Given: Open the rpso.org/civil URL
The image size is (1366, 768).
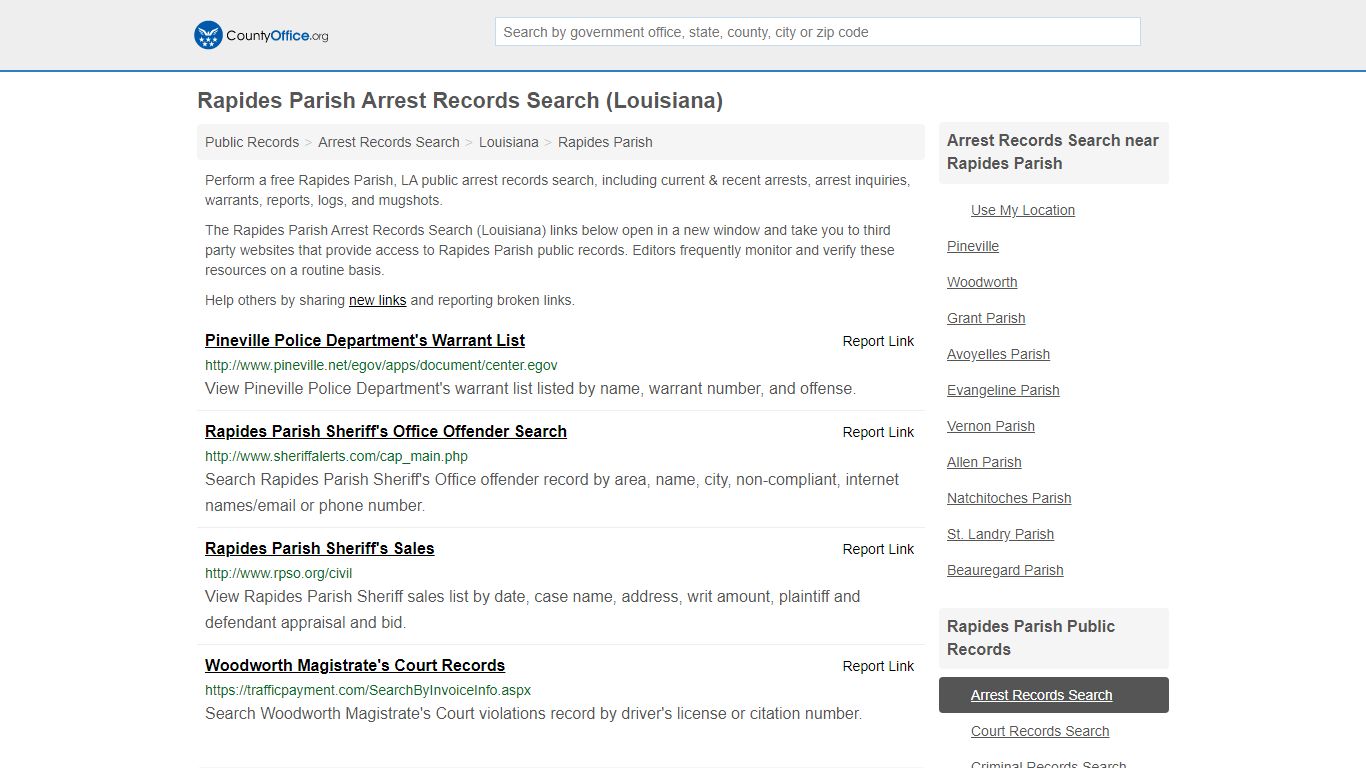Looking at the screenshot, I should tap(278, 573).
